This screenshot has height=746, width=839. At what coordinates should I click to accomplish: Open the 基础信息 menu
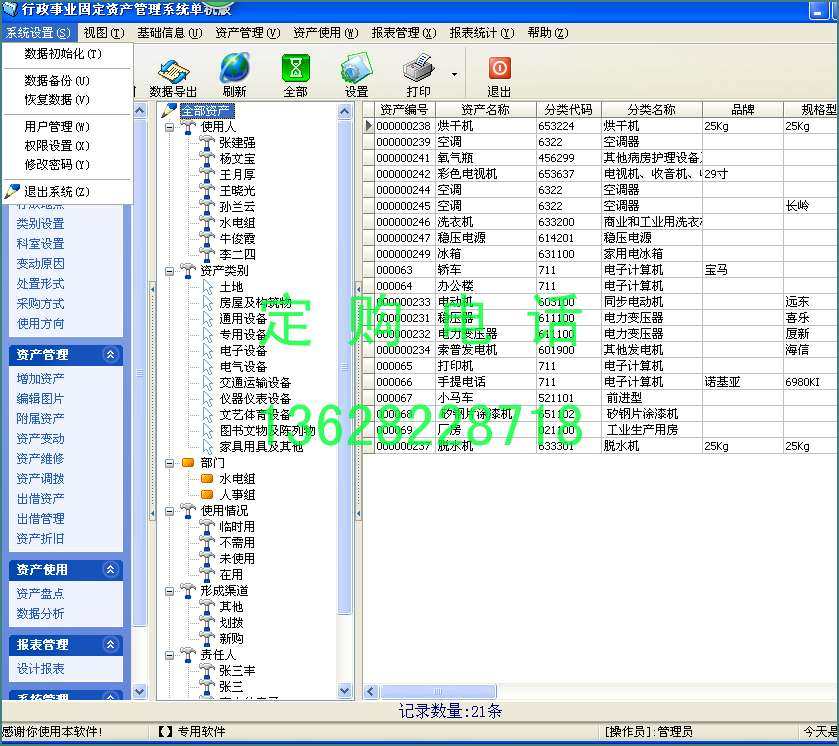(170, 33)
